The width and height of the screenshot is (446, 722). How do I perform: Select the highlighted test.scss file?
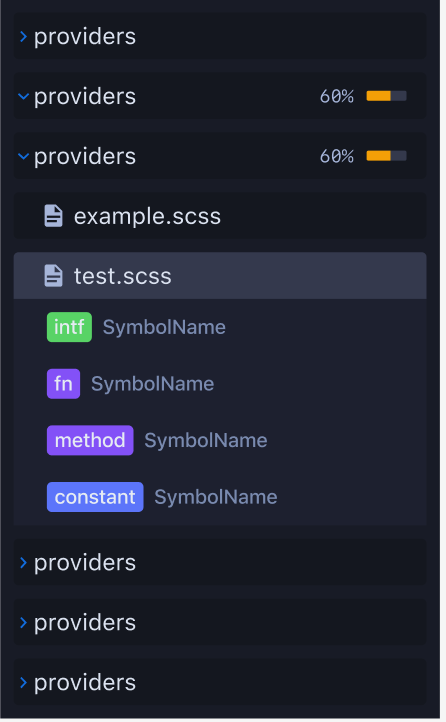pyautogui.click(x=220, y=276)
